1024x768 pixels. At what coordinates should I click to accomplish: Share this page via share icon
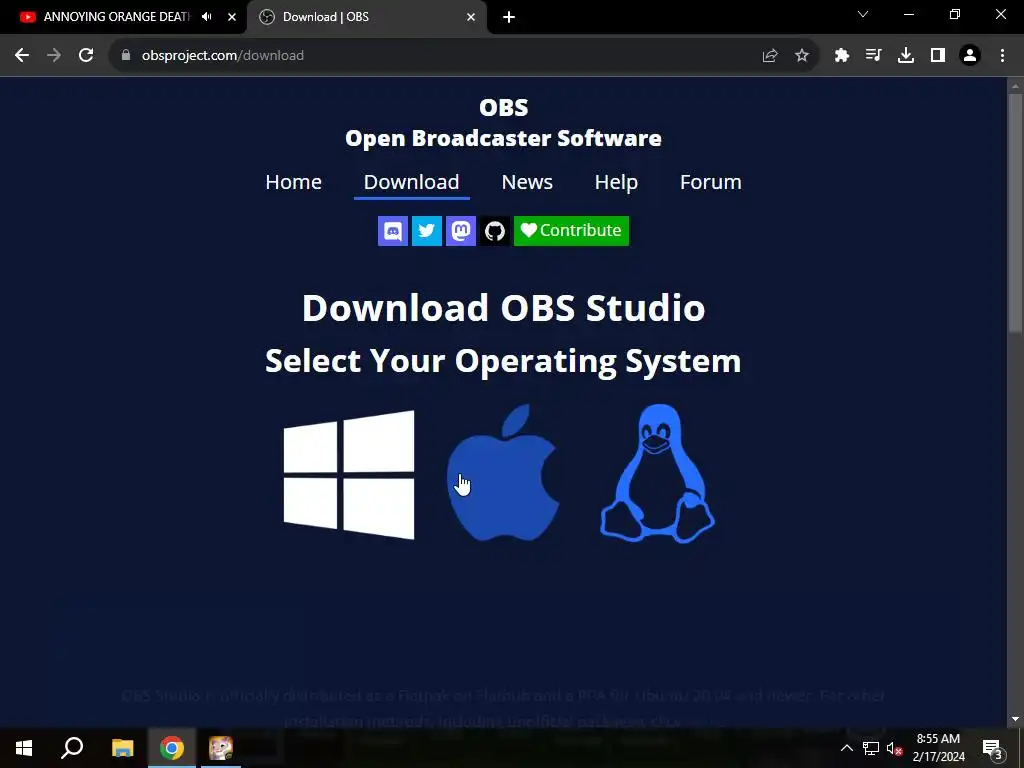pos(770,56)
